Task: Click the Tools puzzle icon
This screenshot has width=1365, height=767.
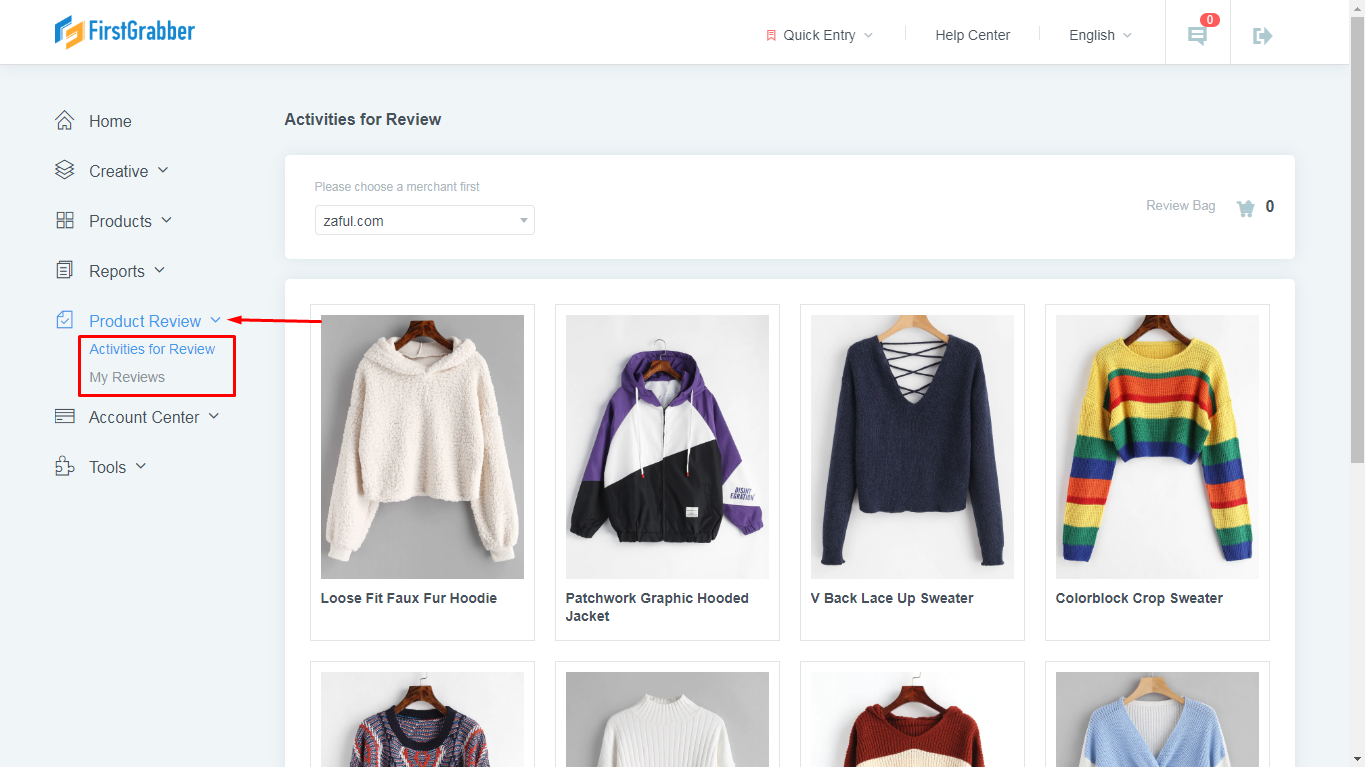Action: [x=65, y=466]
